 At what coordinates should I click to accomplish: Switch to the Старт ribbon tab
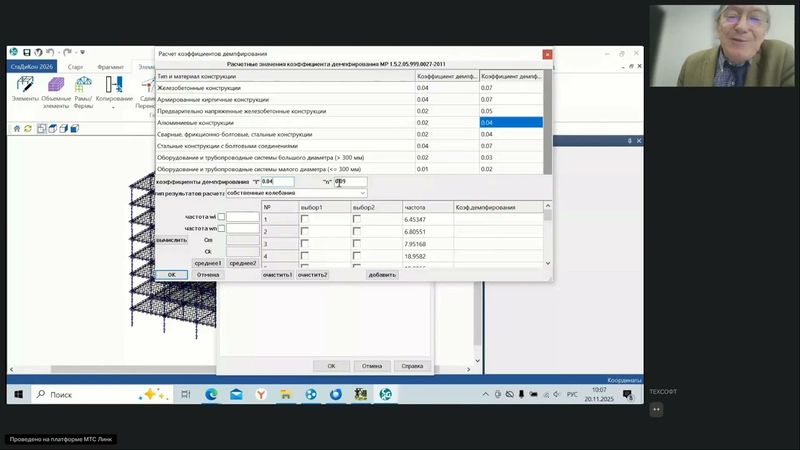click(76, 66)
